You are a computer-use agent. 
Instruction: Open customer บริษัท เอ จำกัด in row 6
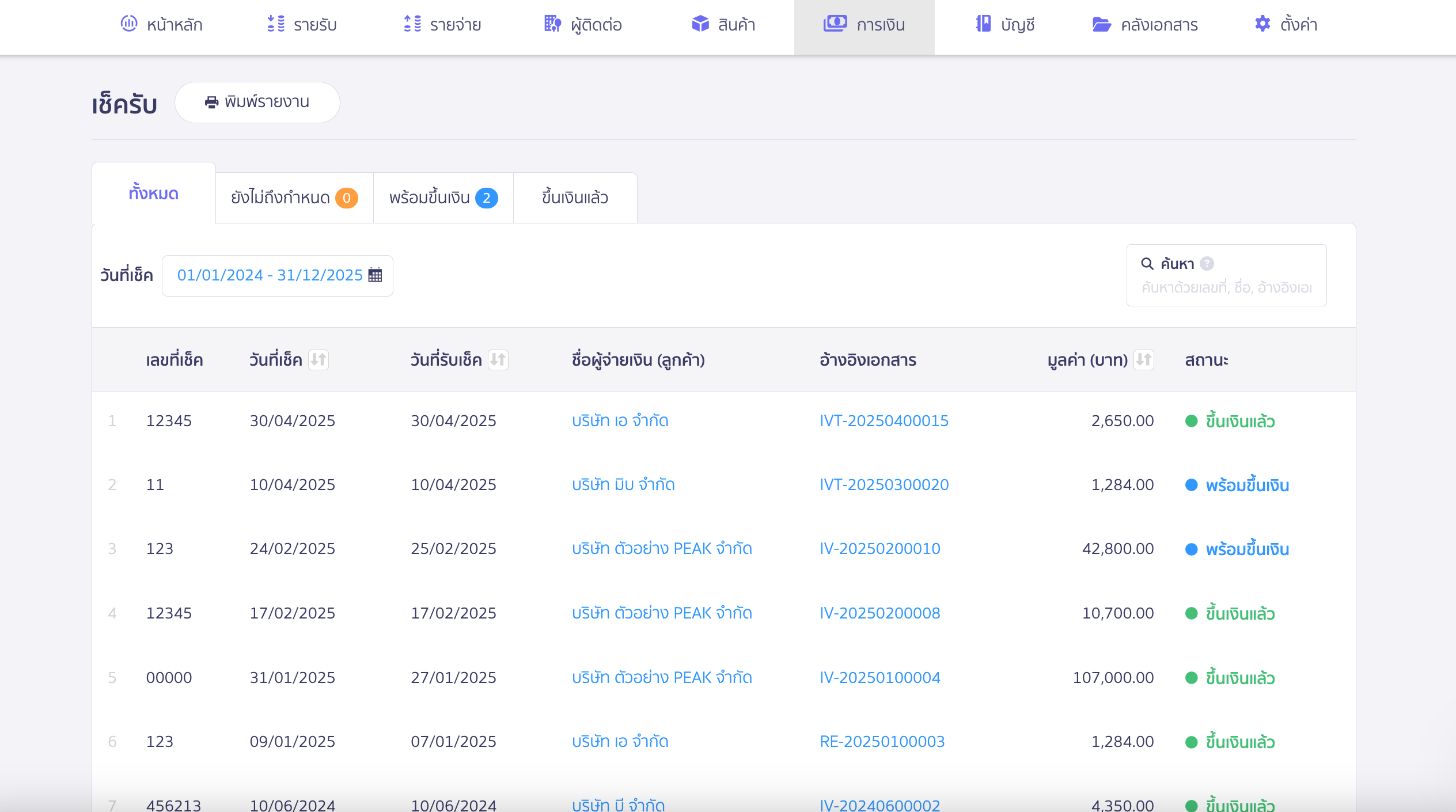click(x=620, y=741)
